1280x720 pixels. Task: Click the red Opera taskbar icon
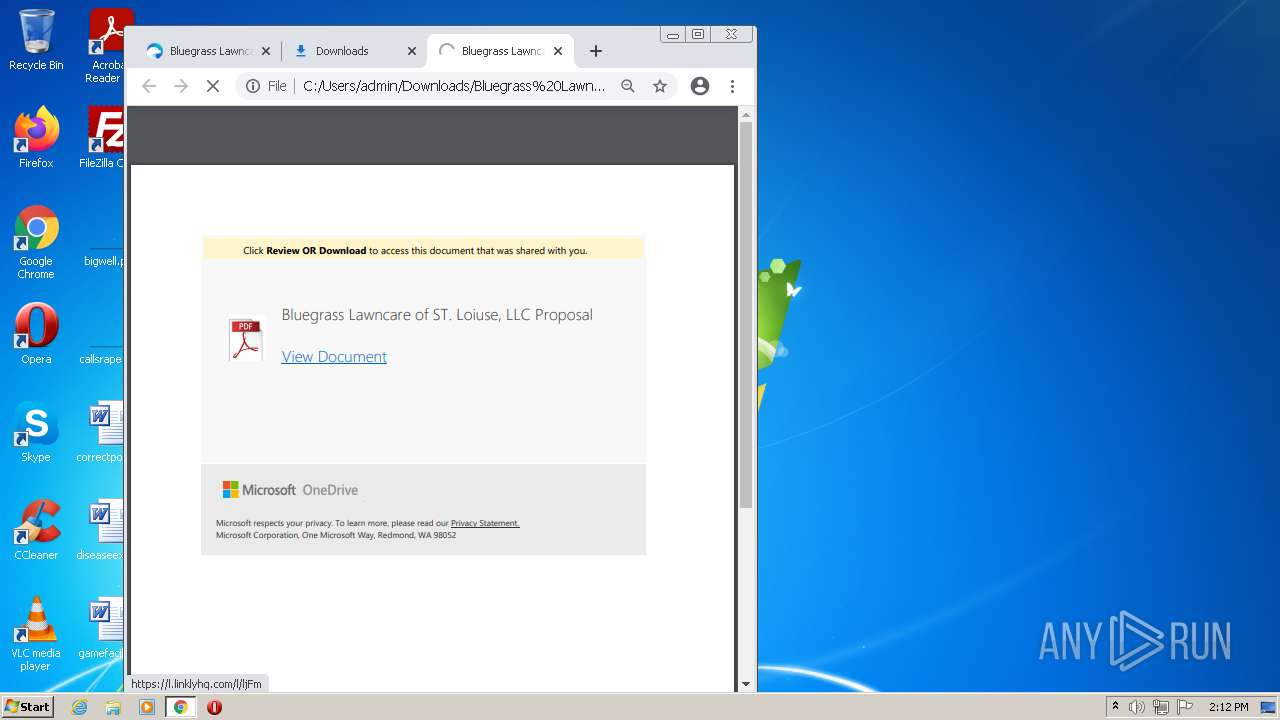tap(214, 707)
